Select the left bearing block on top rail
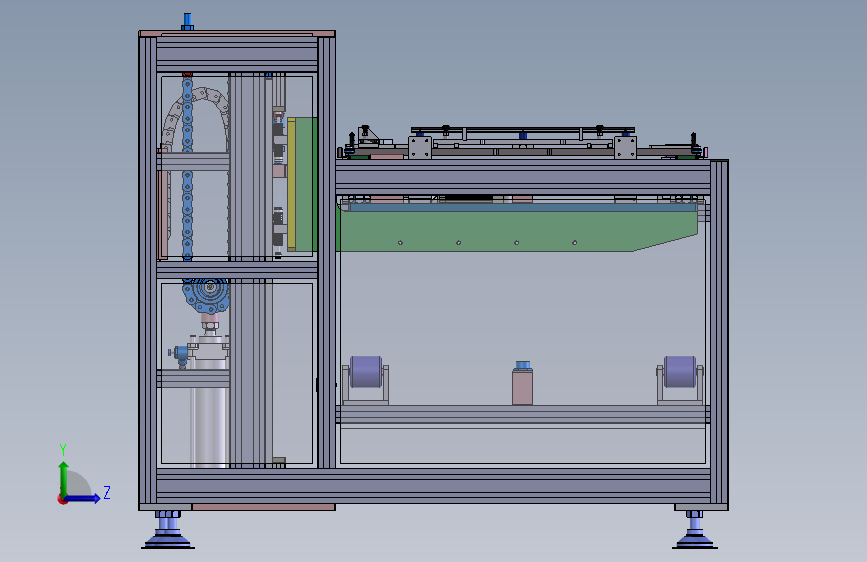Screen dimensions: 867x562 (x=420, y=148)
